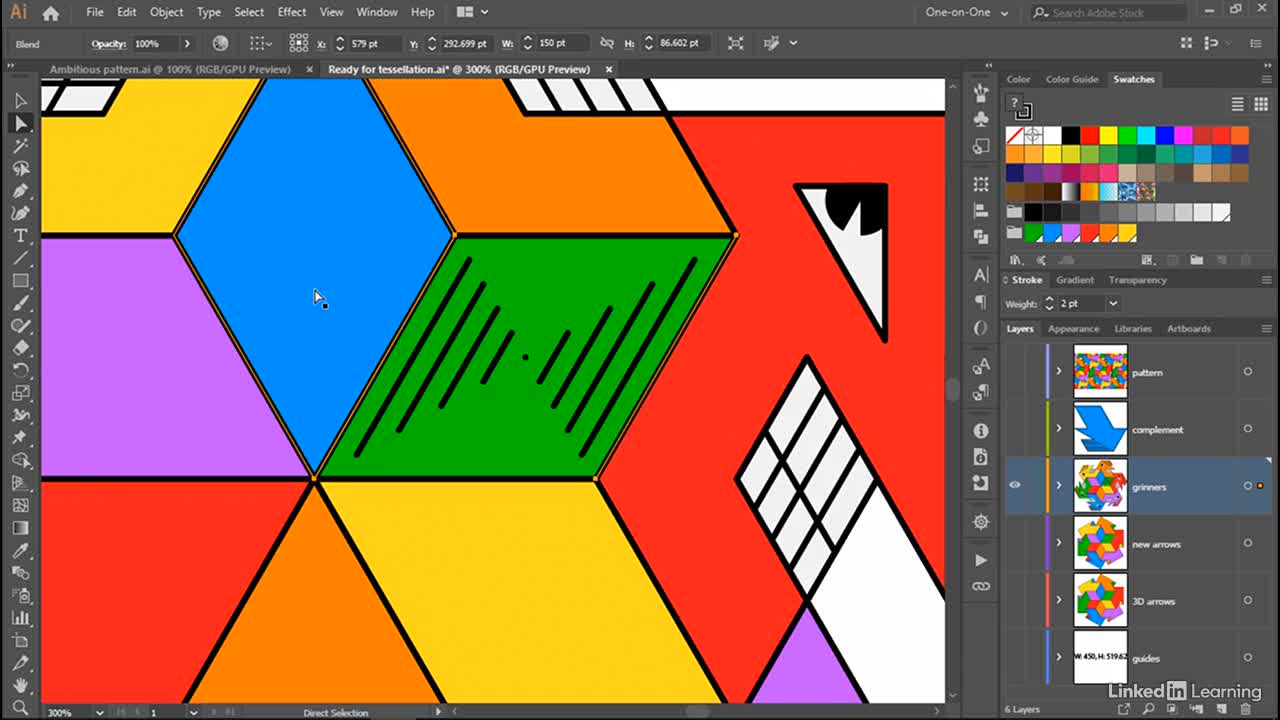Screen dimensions: 1280x720
Task: Show the complement layer visibility box
Action: (x=1015, y=429)
